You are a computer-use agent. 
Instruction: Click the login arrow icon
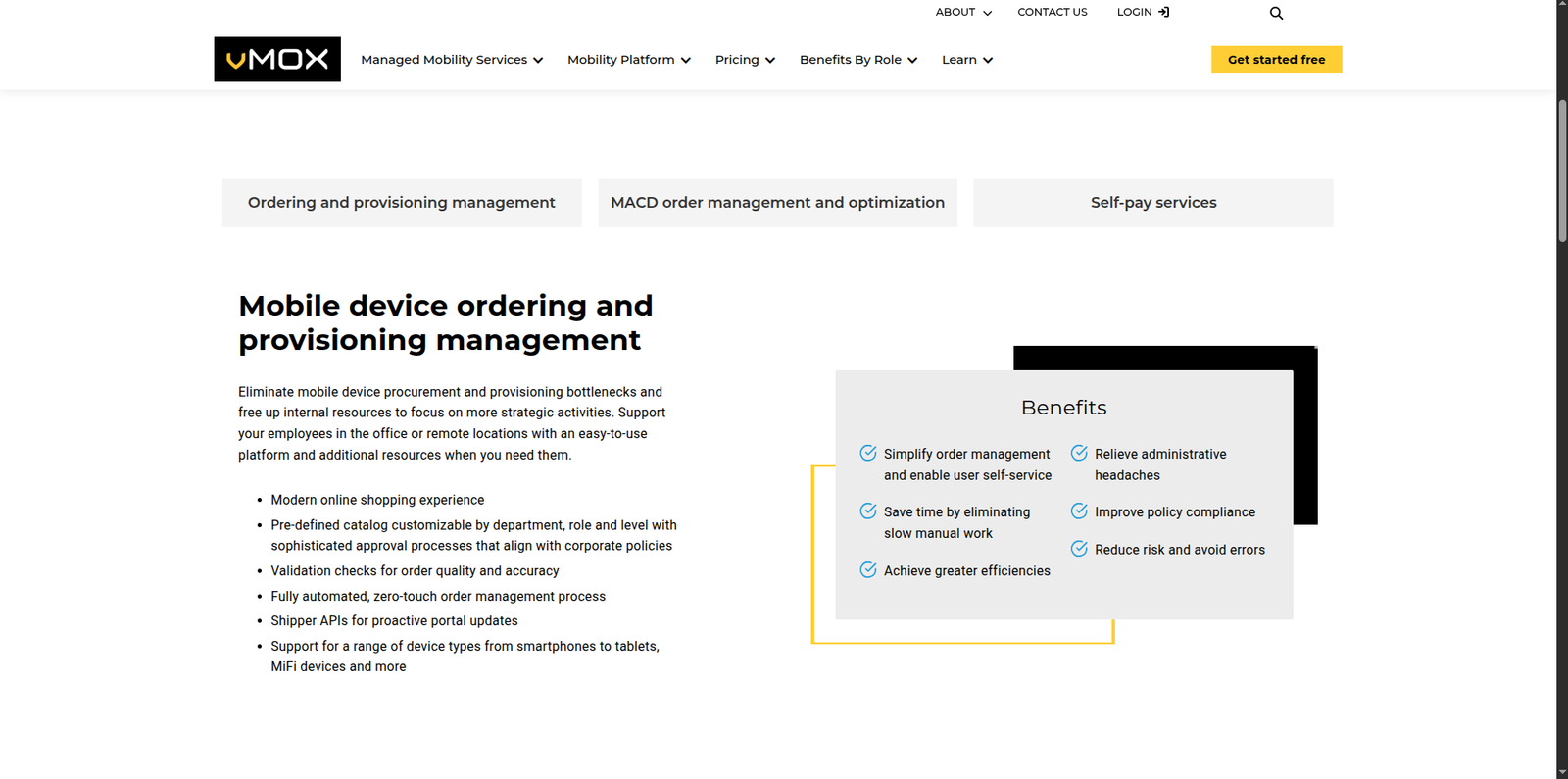(x=1163, y=12)
